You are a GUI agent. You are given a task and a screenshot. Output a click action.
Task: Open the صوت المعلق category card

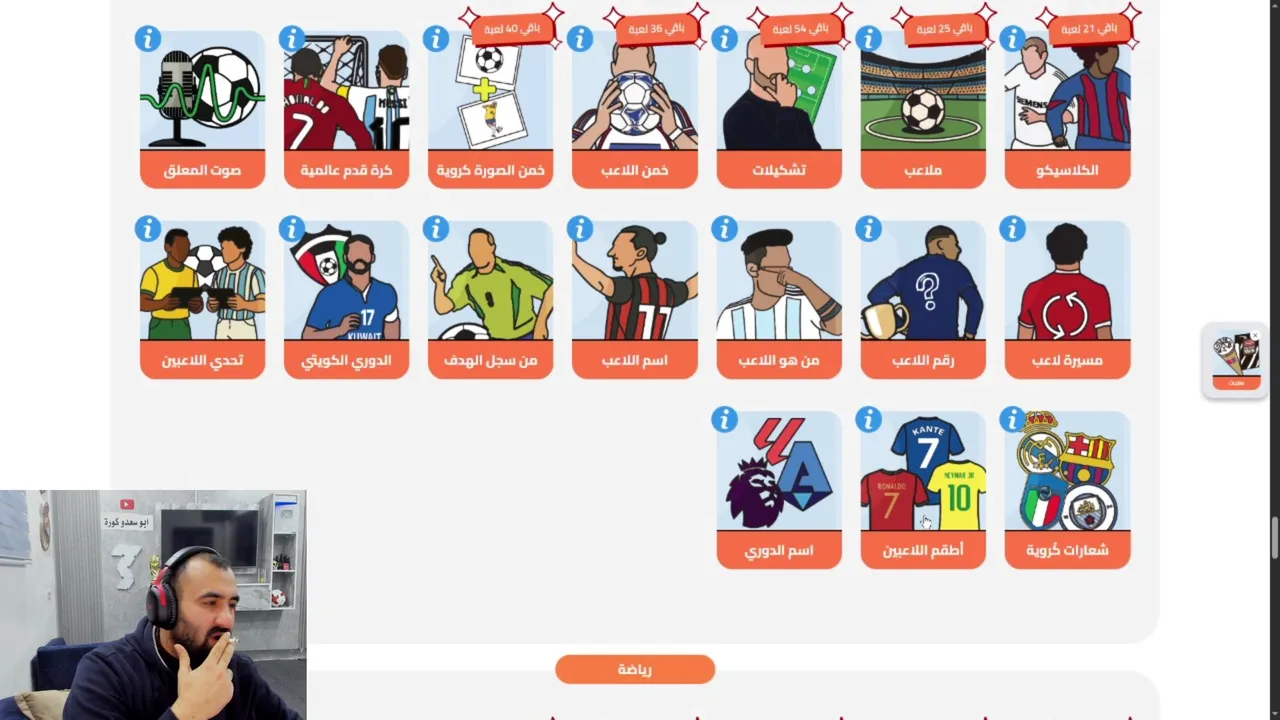(x=202, y=109)
